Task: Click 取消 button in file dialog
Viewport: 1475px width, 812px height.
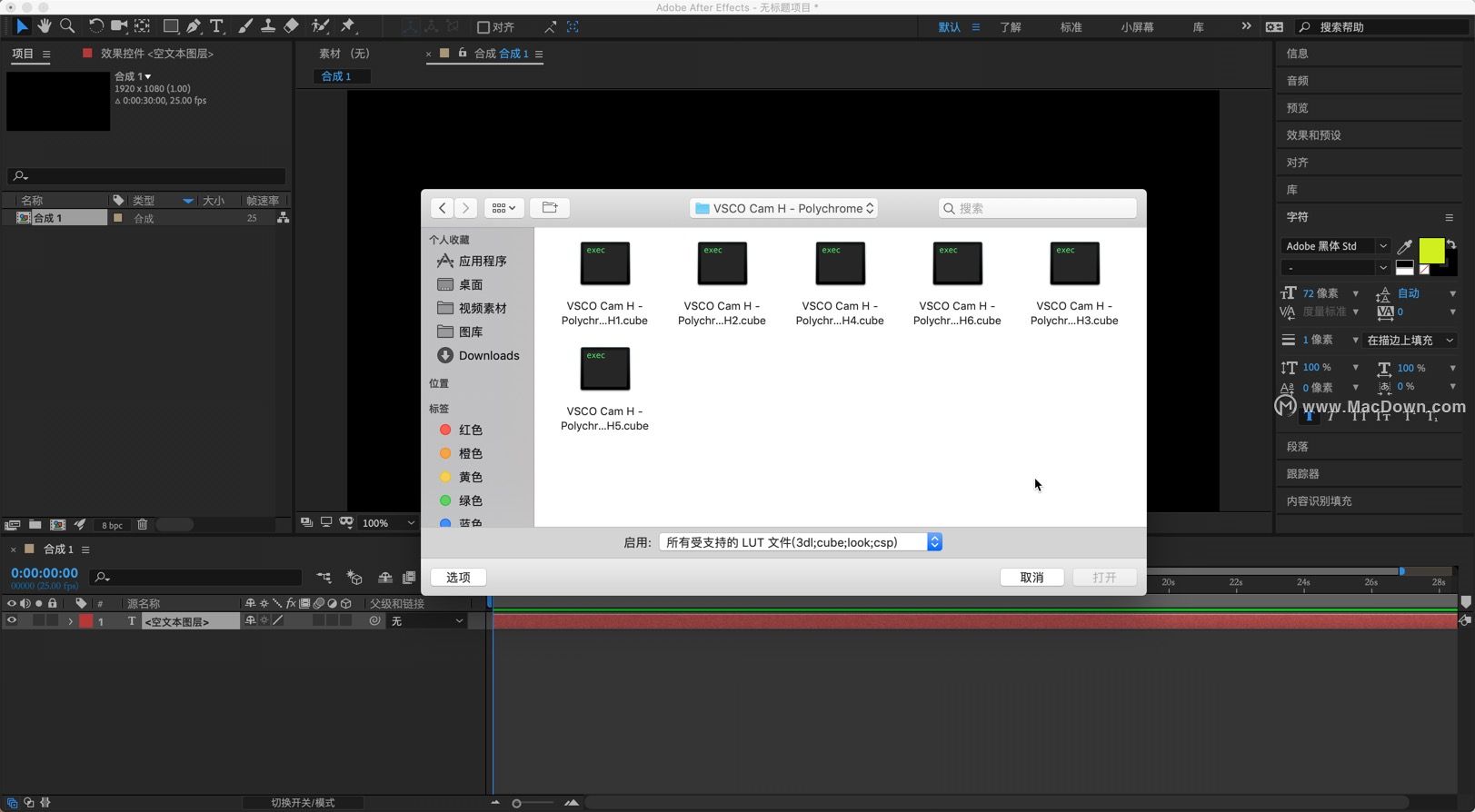Action: click(1032, 578)
